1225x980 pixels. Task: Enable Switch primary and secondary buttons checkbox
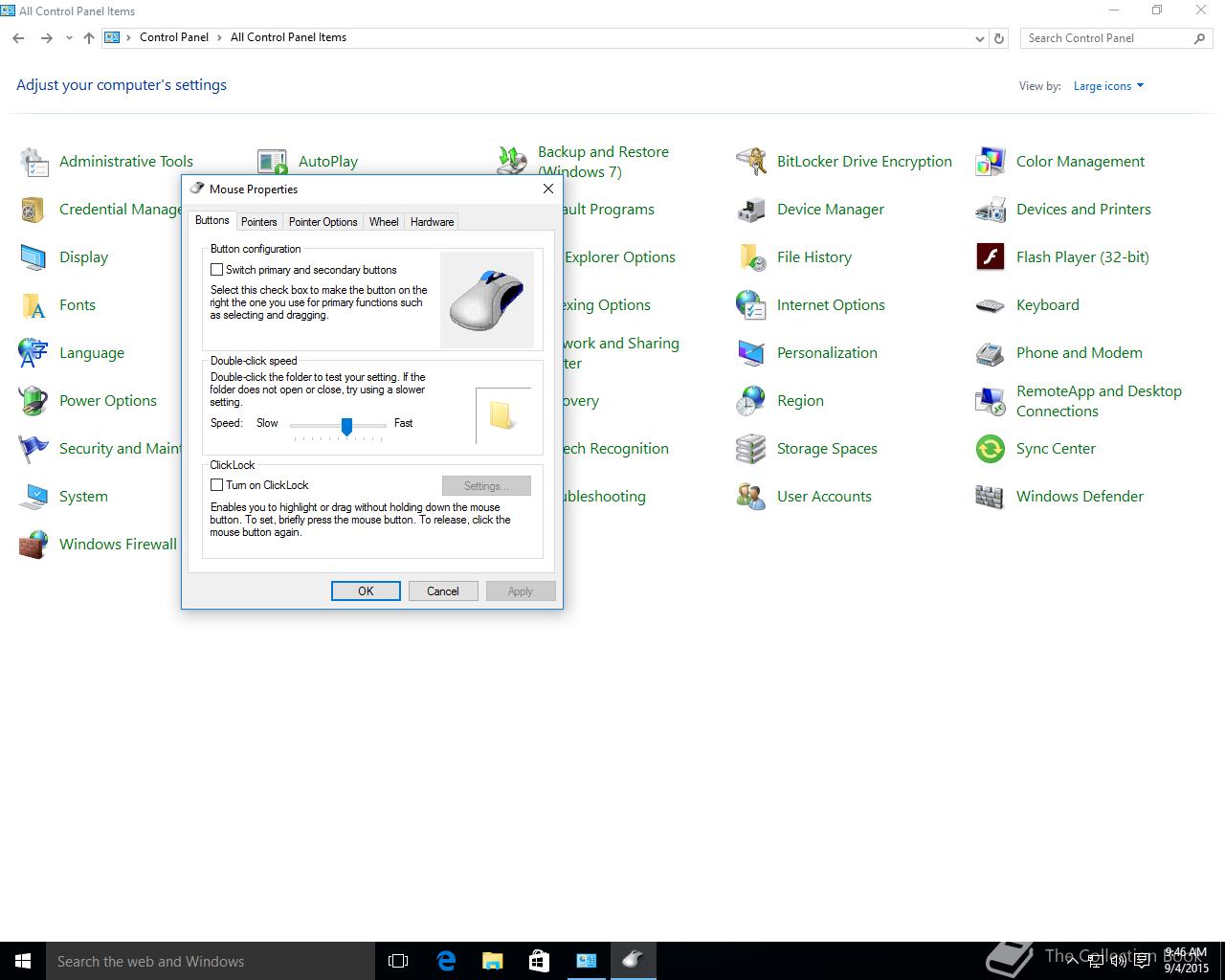point(216,270)
